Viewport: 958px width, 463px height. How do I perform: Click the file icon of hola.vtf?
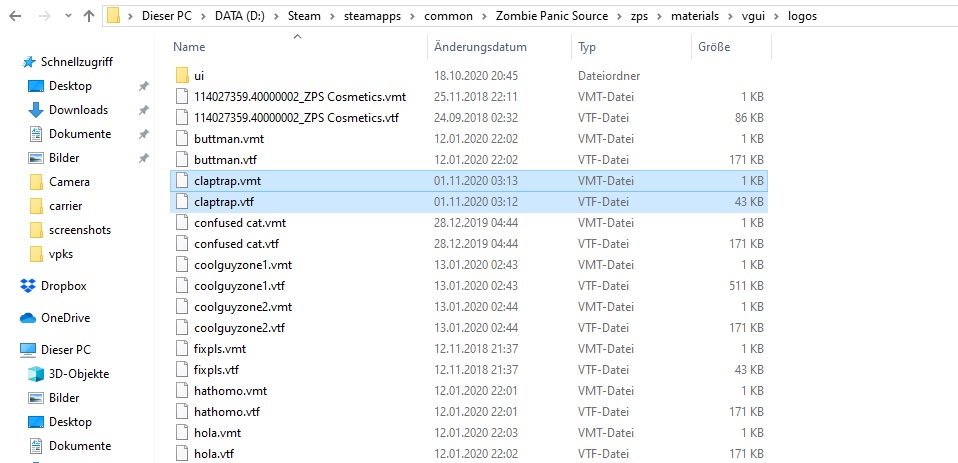click(x=181, y=454)
